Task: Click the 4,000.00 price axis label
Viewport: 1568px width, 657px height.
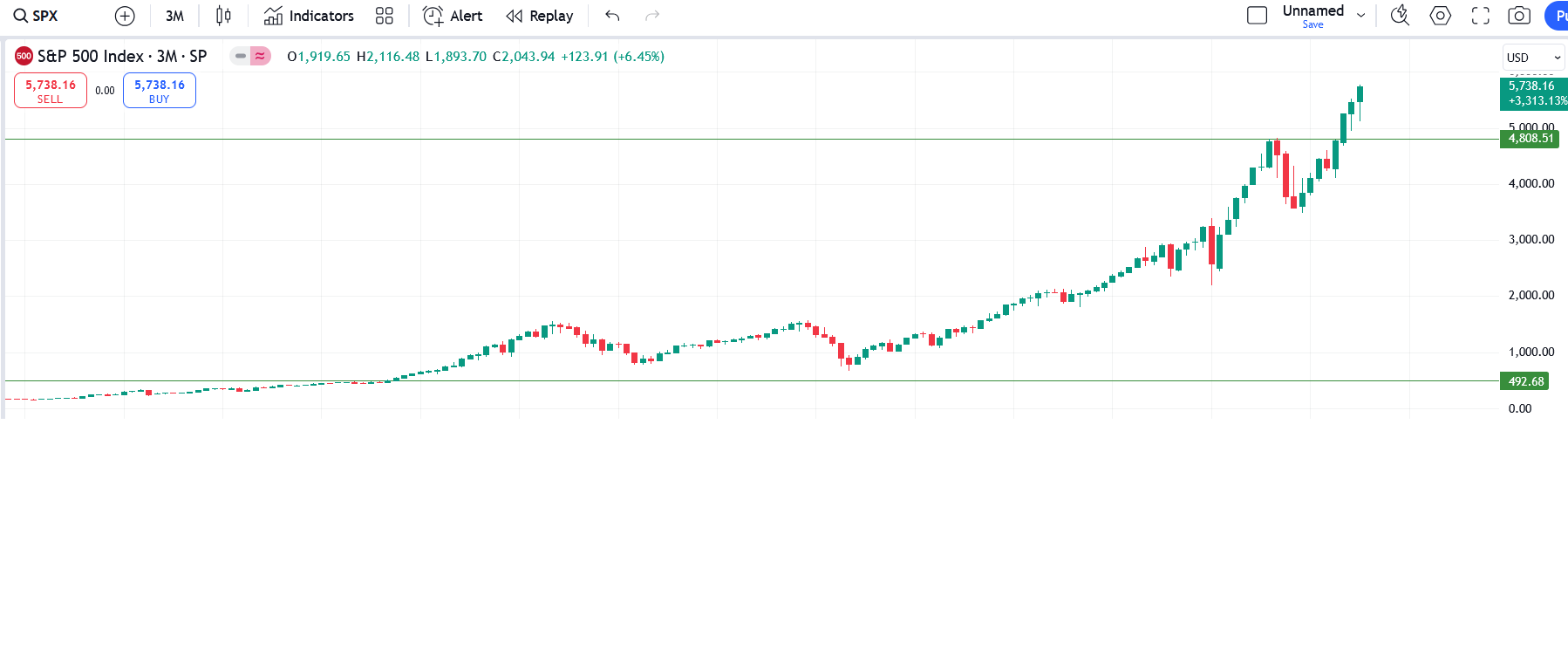Action: (x=1531, y=183)
